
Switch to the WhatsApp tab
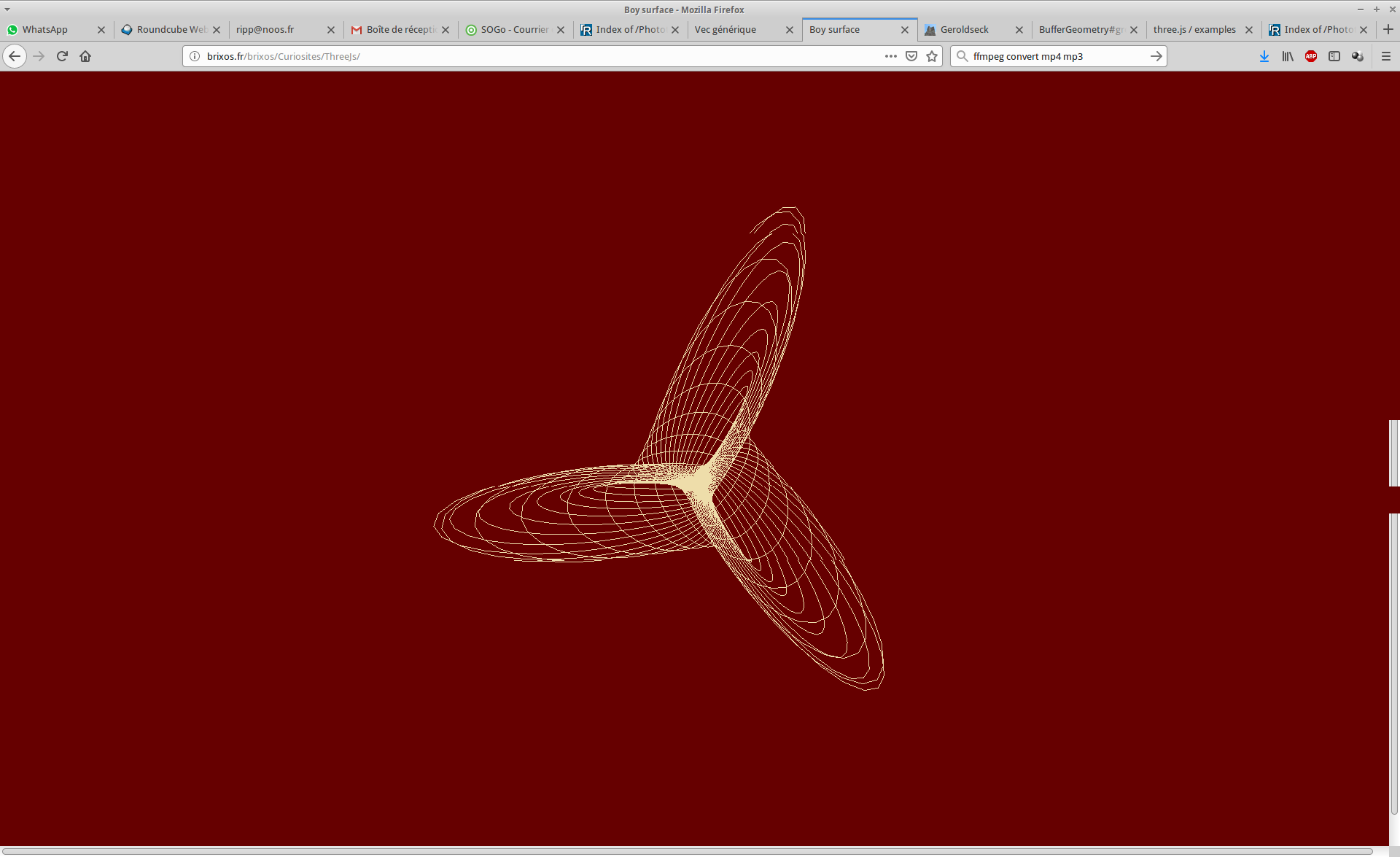pyautogui.click(x=45, y=30)
